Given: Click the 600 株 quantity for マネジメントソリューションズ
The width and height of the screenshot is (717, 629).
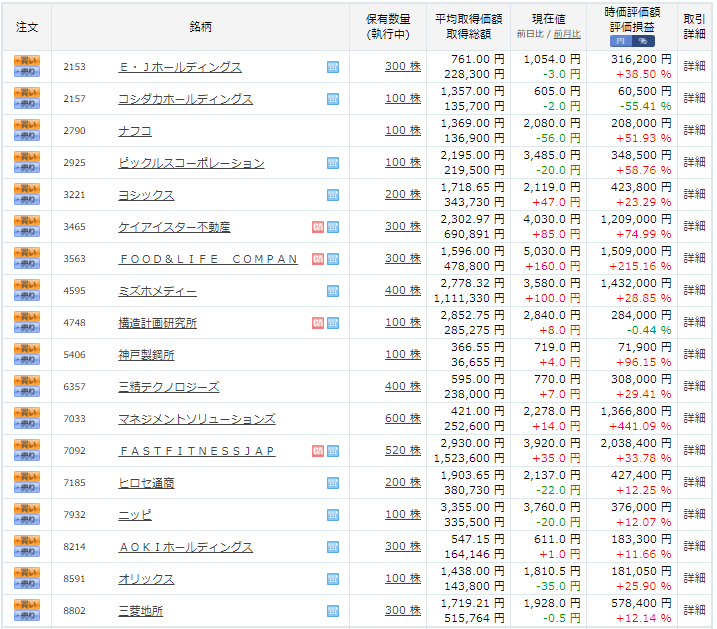Looking at the screenshot, I should pyautogui.click(x=403, y=418).
